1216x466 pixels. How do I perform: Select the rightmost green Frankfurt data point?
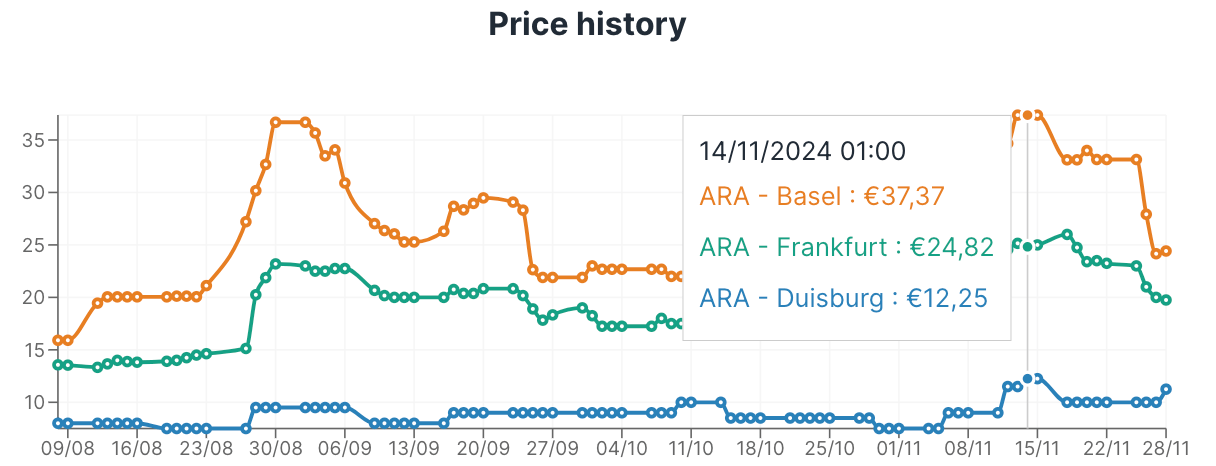tap(1166, 300)
